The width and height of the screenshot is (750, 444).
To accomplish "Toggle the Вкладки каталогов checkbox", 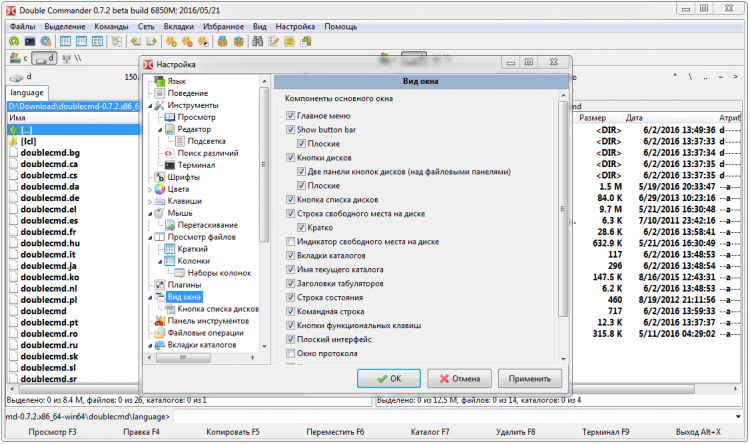I will pyautogui.click(x=290, y=255).
